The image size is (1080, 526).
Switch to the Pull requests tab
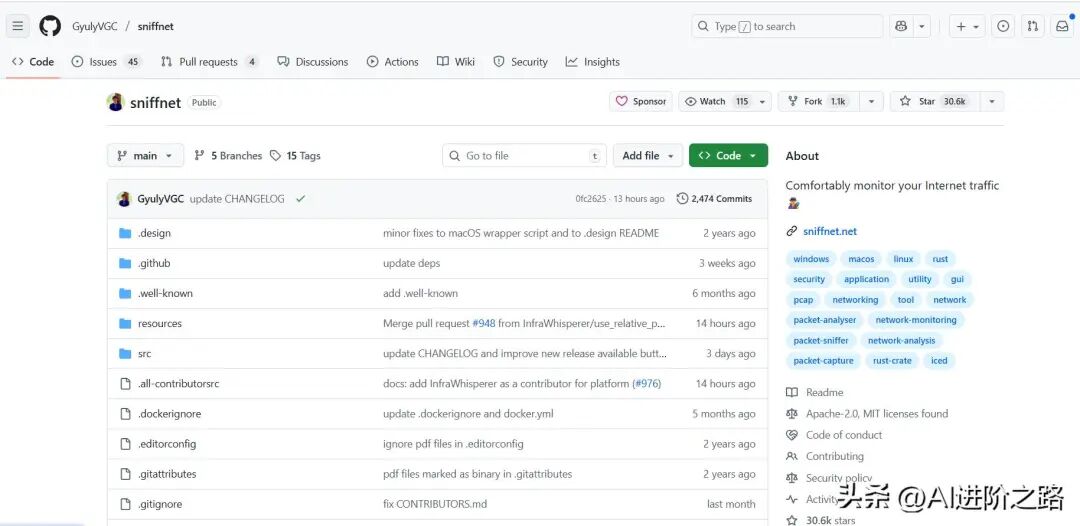[x=209, y=62]
